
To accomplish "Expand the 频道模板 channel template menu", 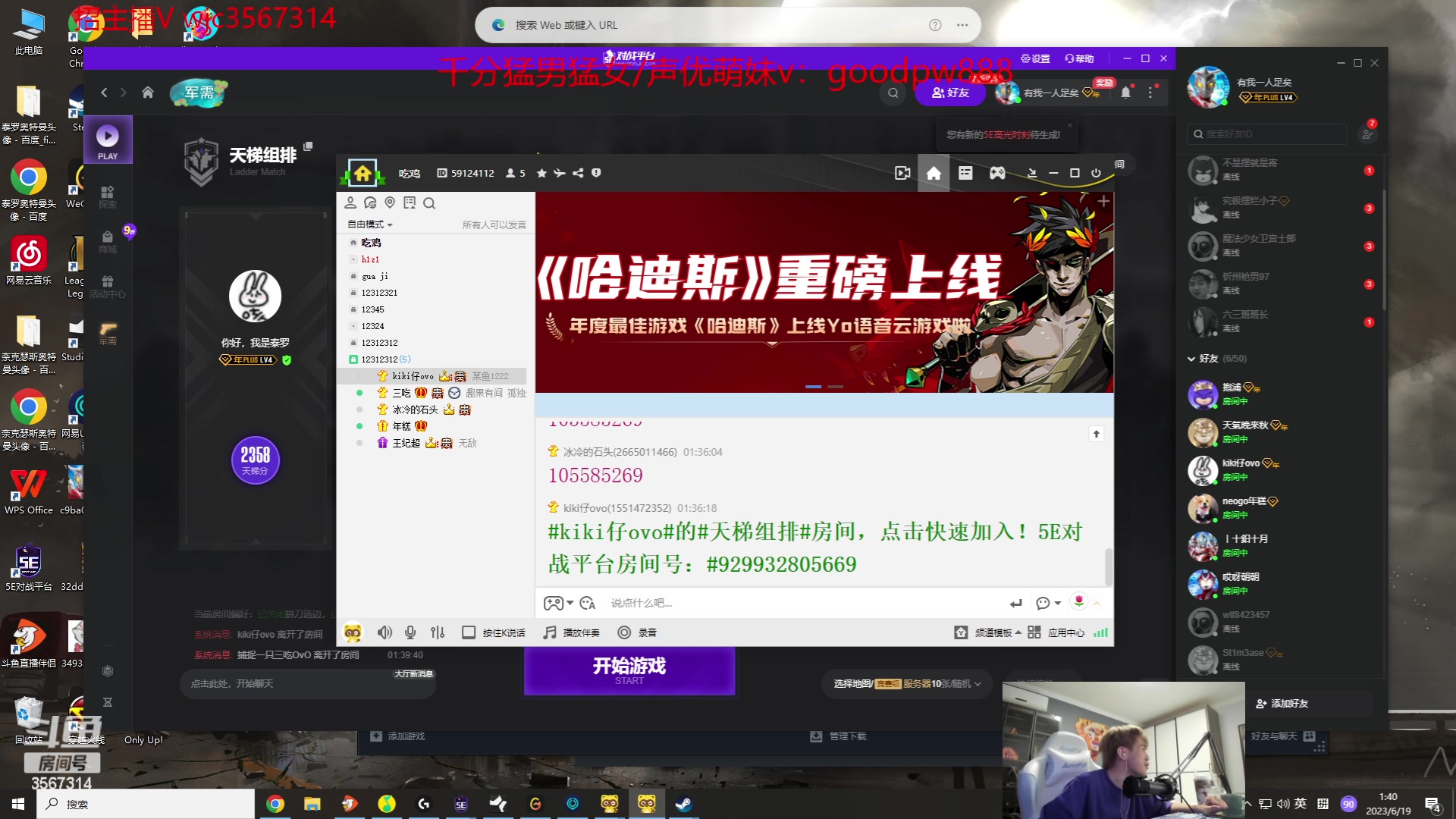I will (x=987, y=632).
